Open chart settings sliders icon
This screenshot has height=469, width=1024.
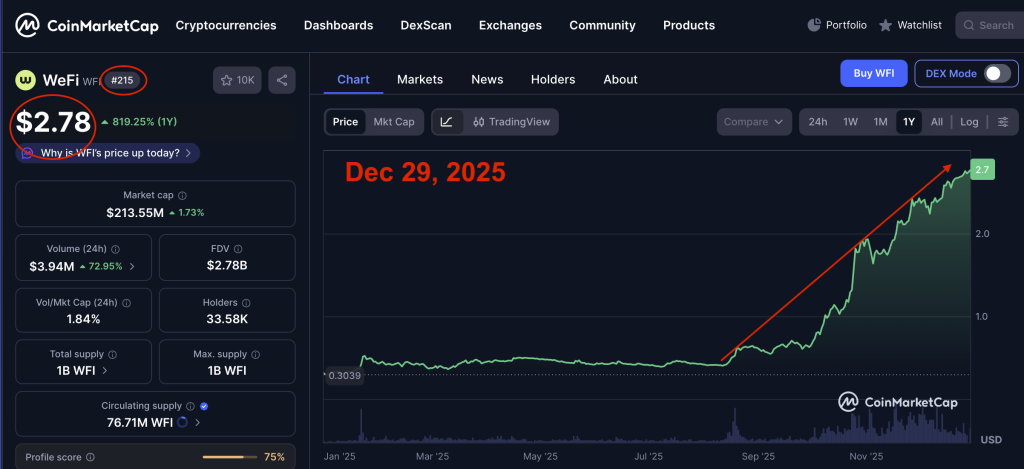click(x=1002, y=122)
